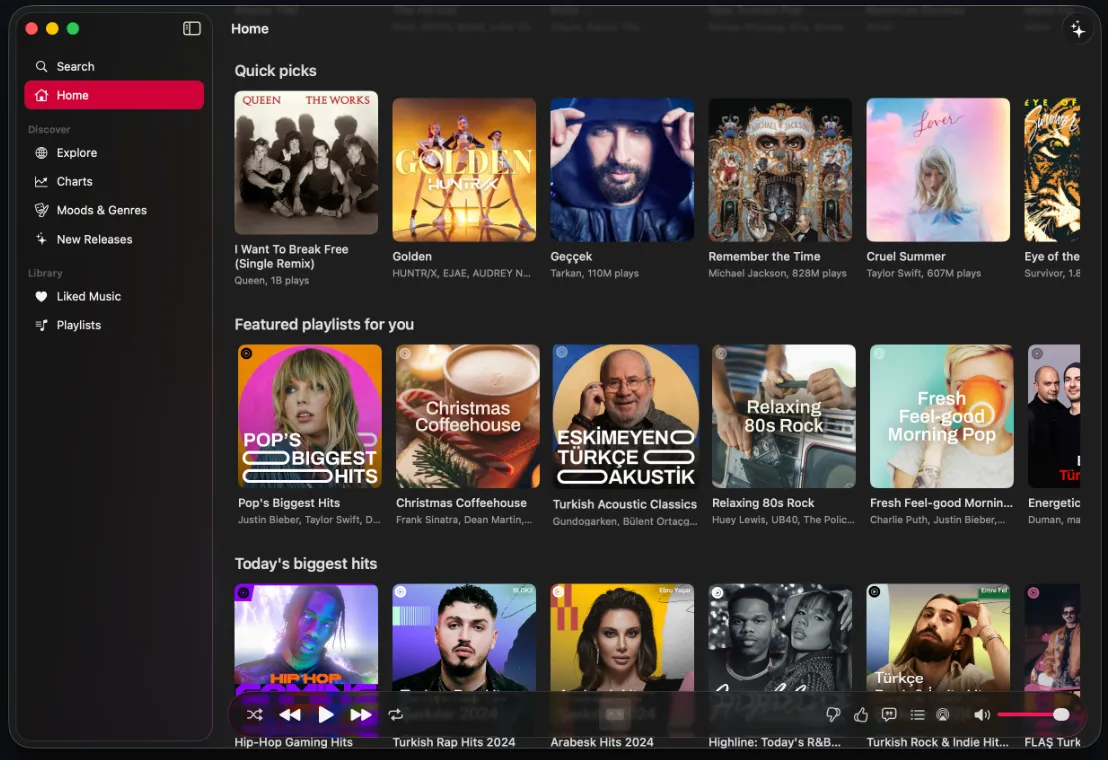Image resolution: width=1108 pixels, height=760 pixels.
Task: Open Christmas Coffeehouse playlist cover
Action: click(x=468, y=416)
